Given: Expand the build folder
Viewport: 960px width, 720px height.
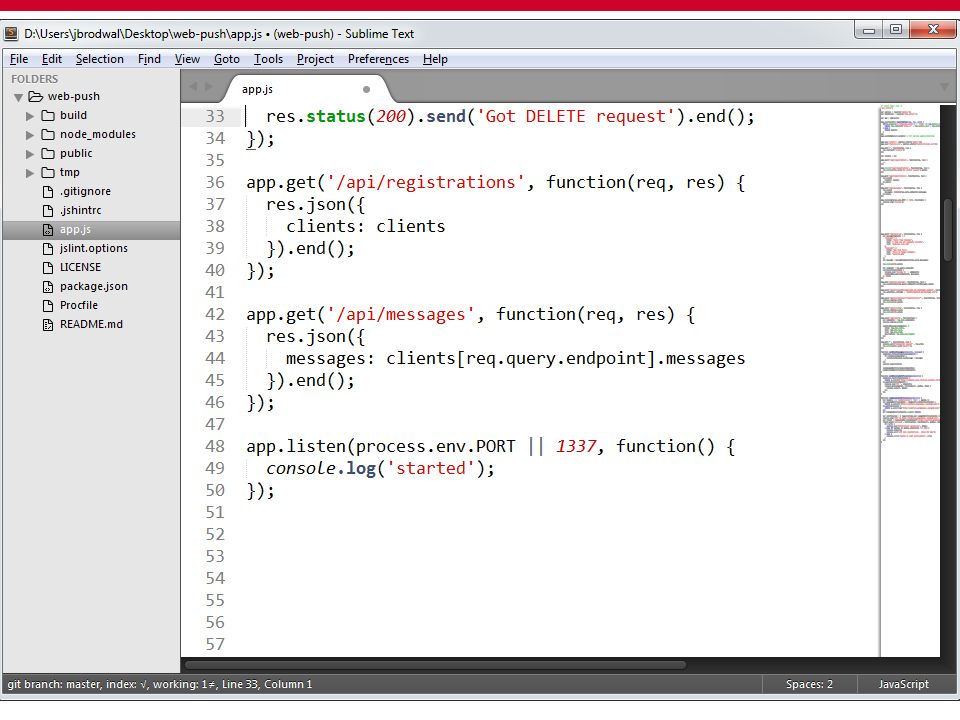Looking at the screenshot, I should (x=29, y=116).
